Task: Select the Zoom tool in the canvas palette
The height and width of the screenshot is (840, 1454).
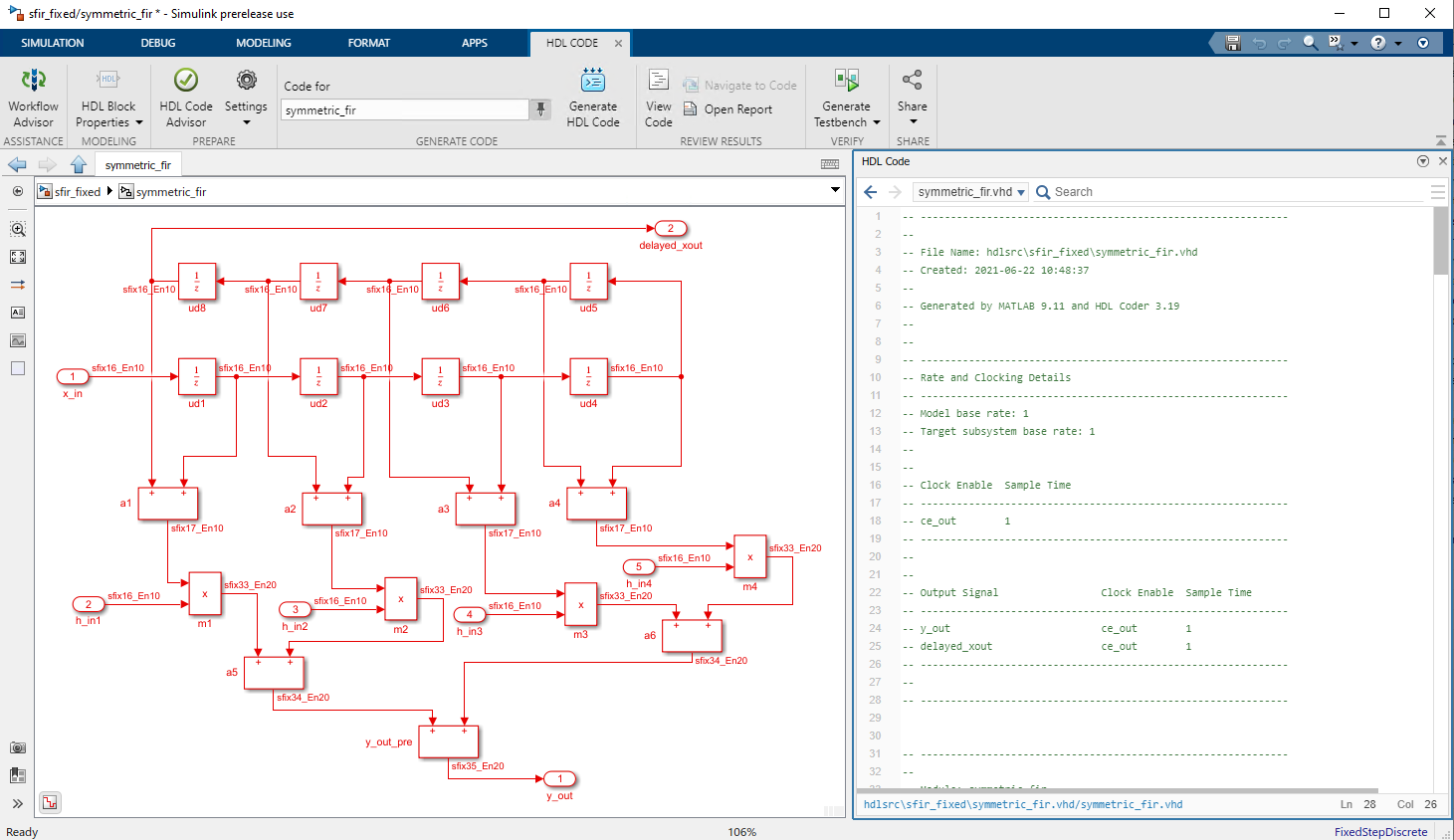Action: pyautogui.click(x=18, y=228)
